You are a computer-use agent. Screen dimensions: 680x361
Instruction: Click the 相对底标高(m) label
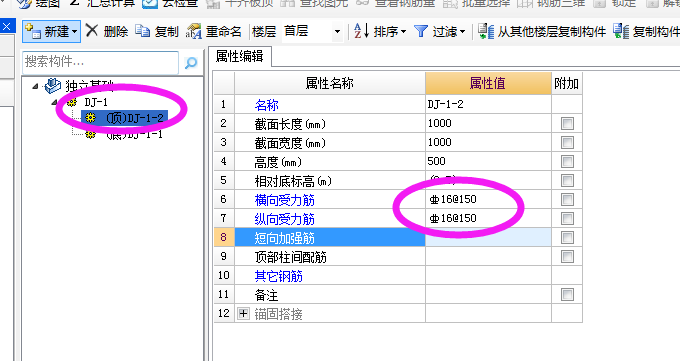coord(293,181)
